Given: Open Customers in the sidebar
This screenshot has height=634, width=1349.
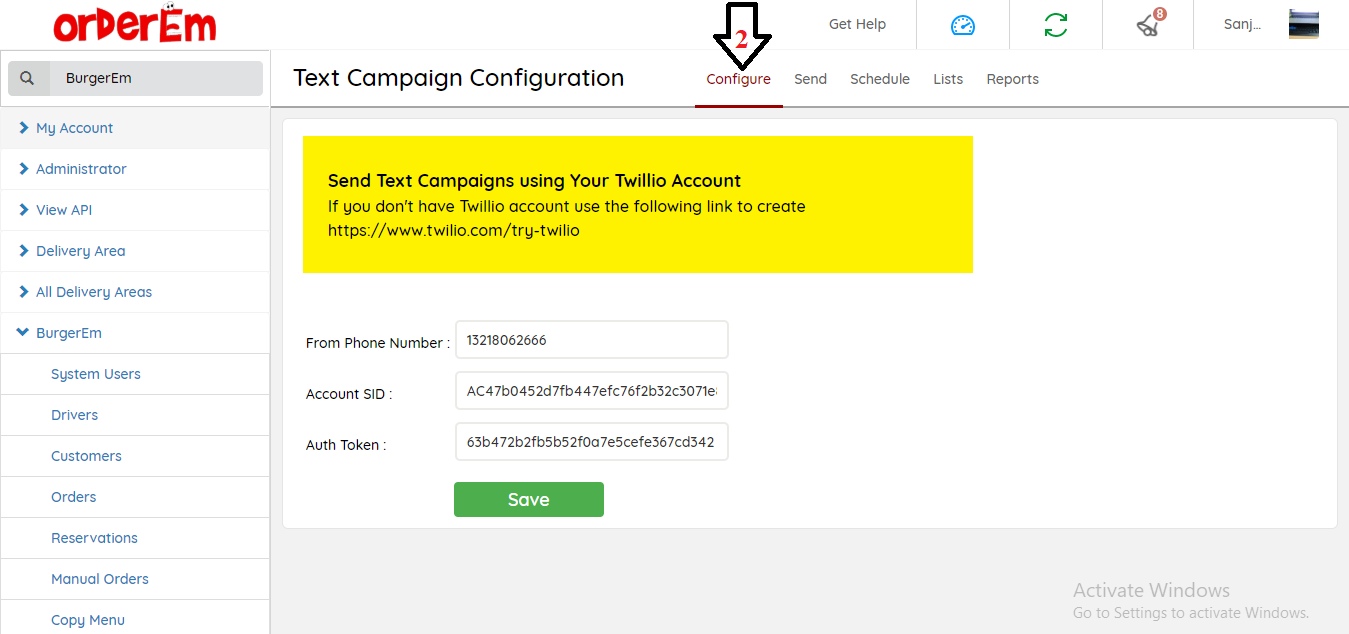Looking at the screenshot, I should click(86, 456).
